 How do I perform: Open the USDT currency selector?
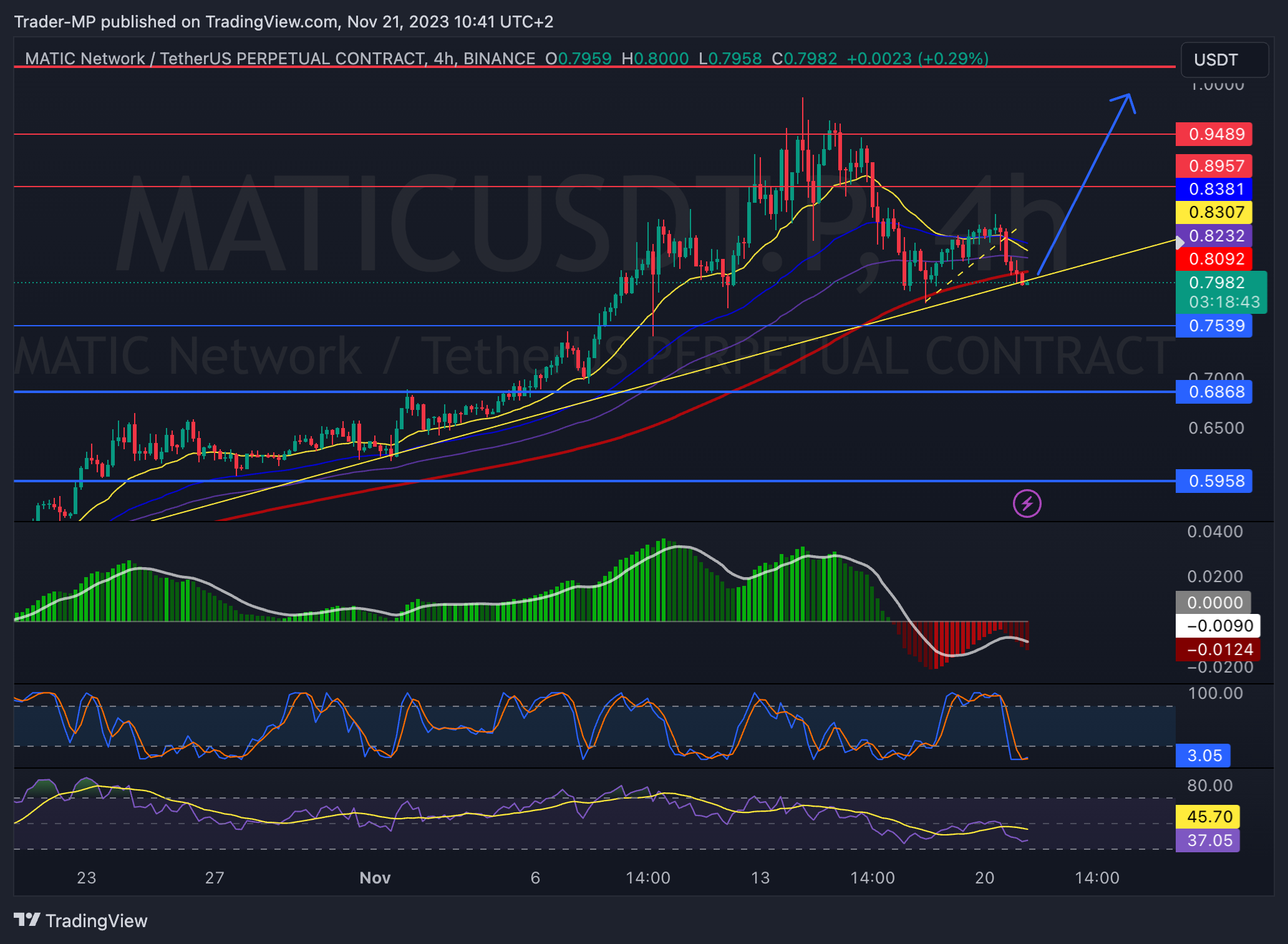point(1224,60)
